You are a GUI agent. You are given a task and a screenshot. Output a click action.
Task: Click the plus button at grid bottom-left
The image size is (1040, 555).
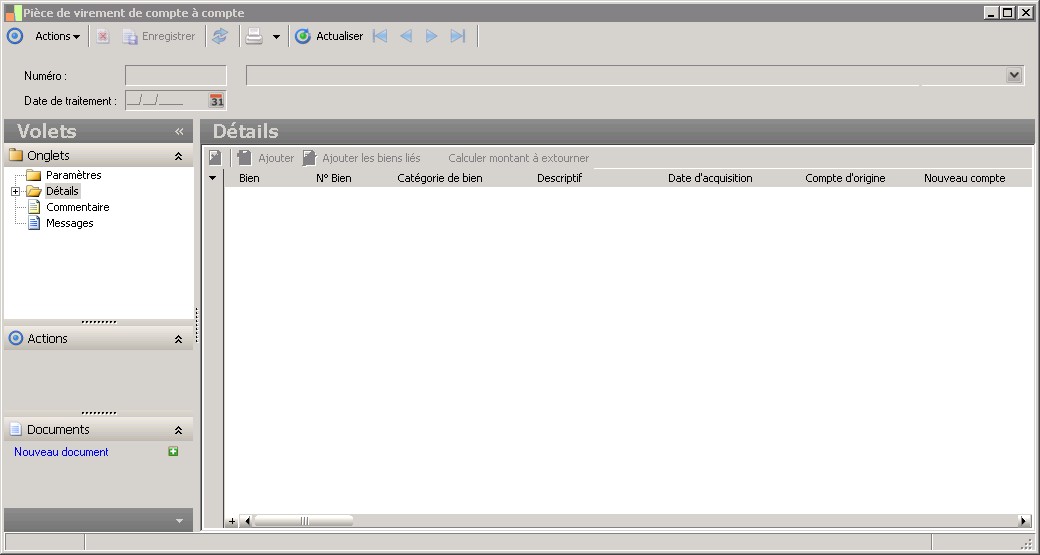click(x=231, y=521)
